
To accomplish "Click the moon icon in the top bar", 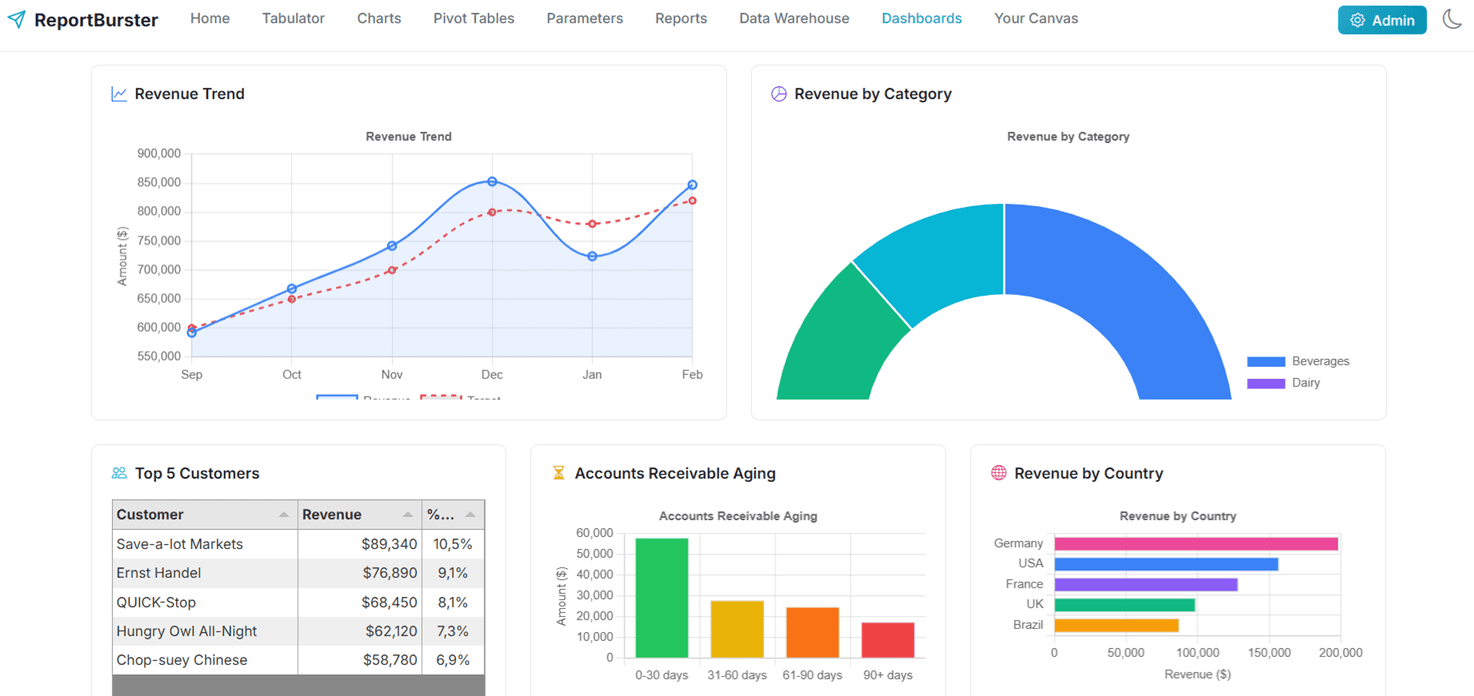I will click(1452, 18).
